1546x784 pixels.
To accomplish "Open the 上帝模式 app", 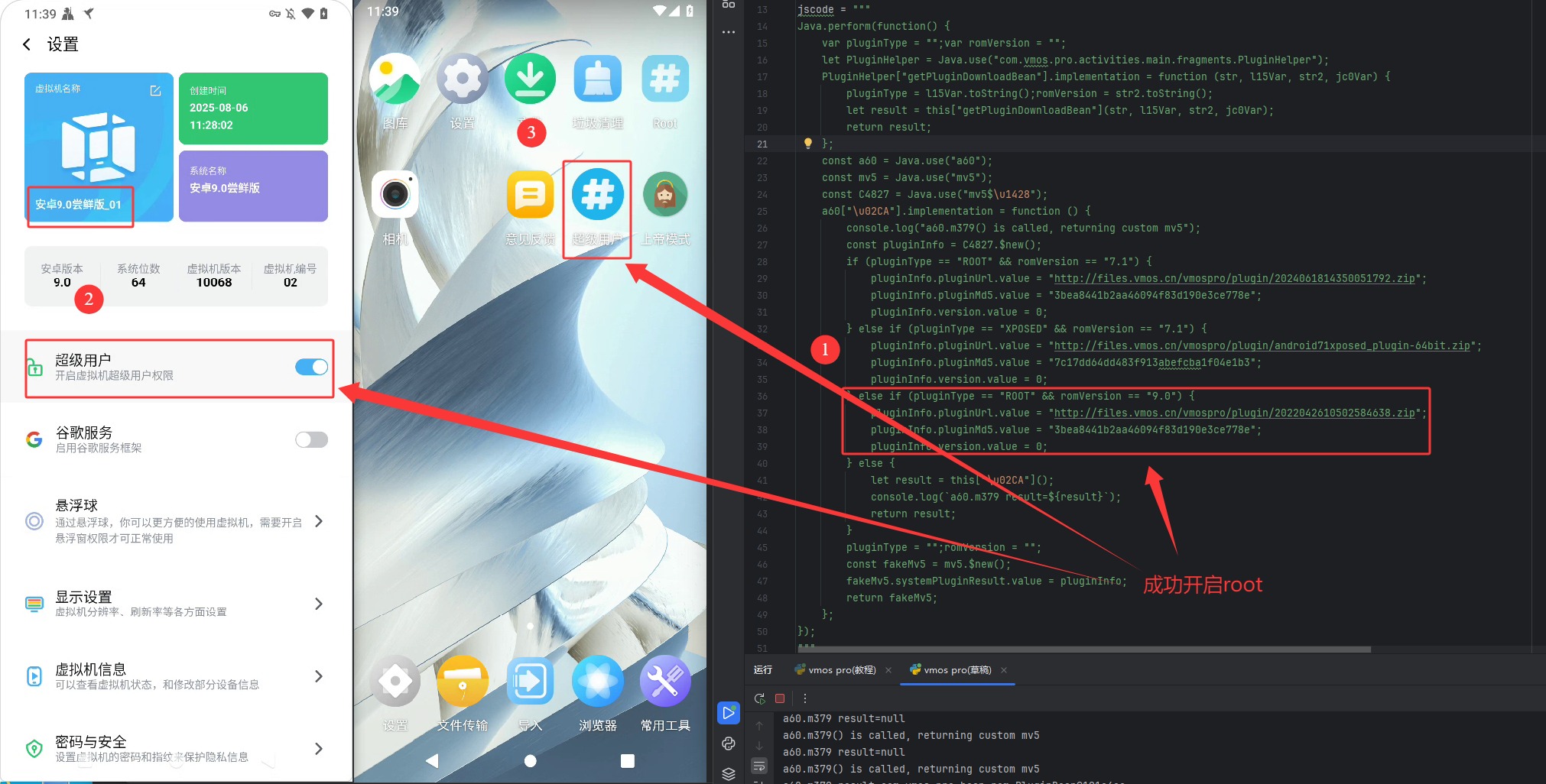I will pos(664,194).
